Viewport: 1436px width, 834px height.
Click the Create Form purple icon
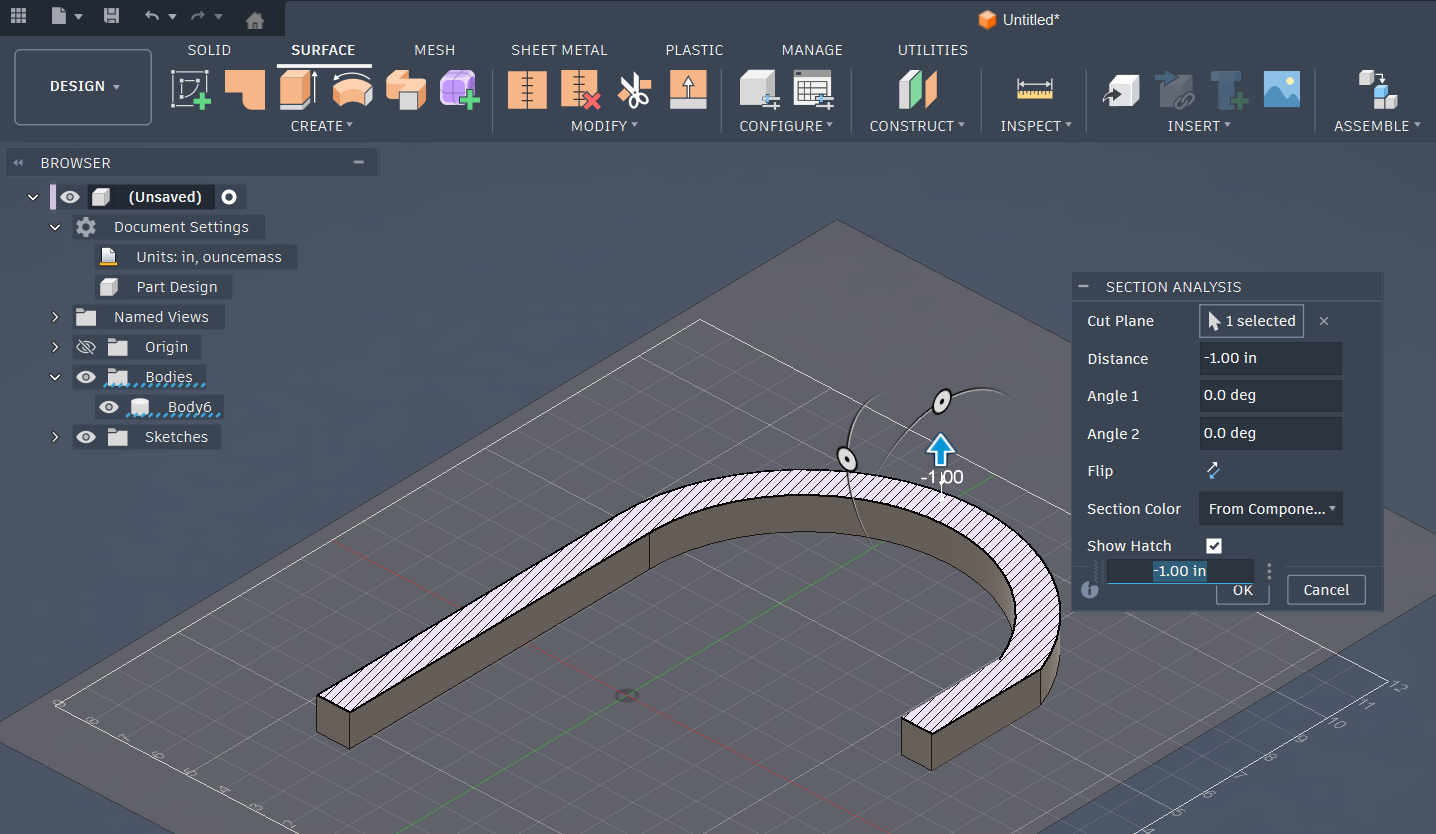460,90
